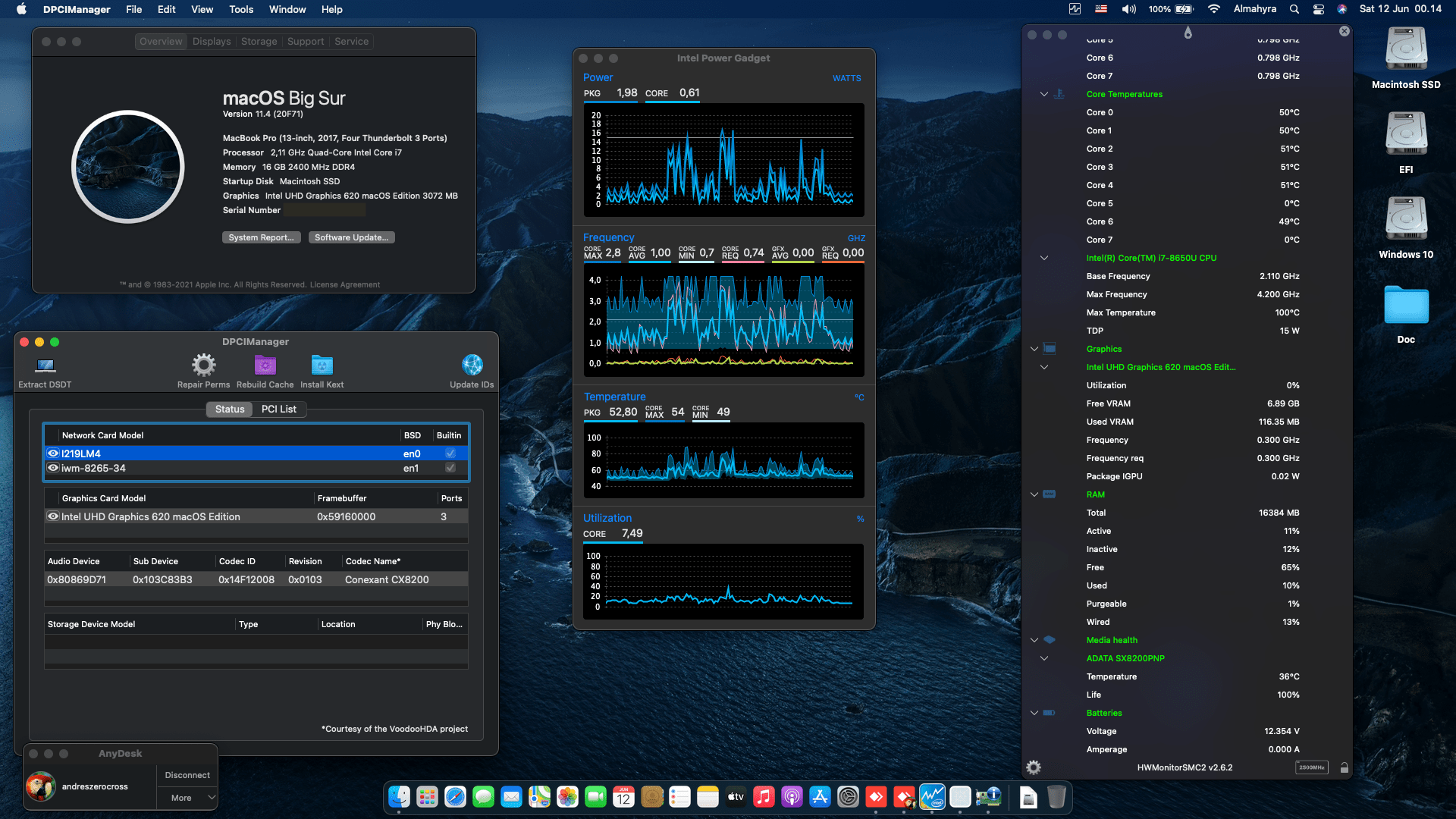Select the Windows 10 desktop drive
This screenshot has width=1456, height=819.
1406,220
